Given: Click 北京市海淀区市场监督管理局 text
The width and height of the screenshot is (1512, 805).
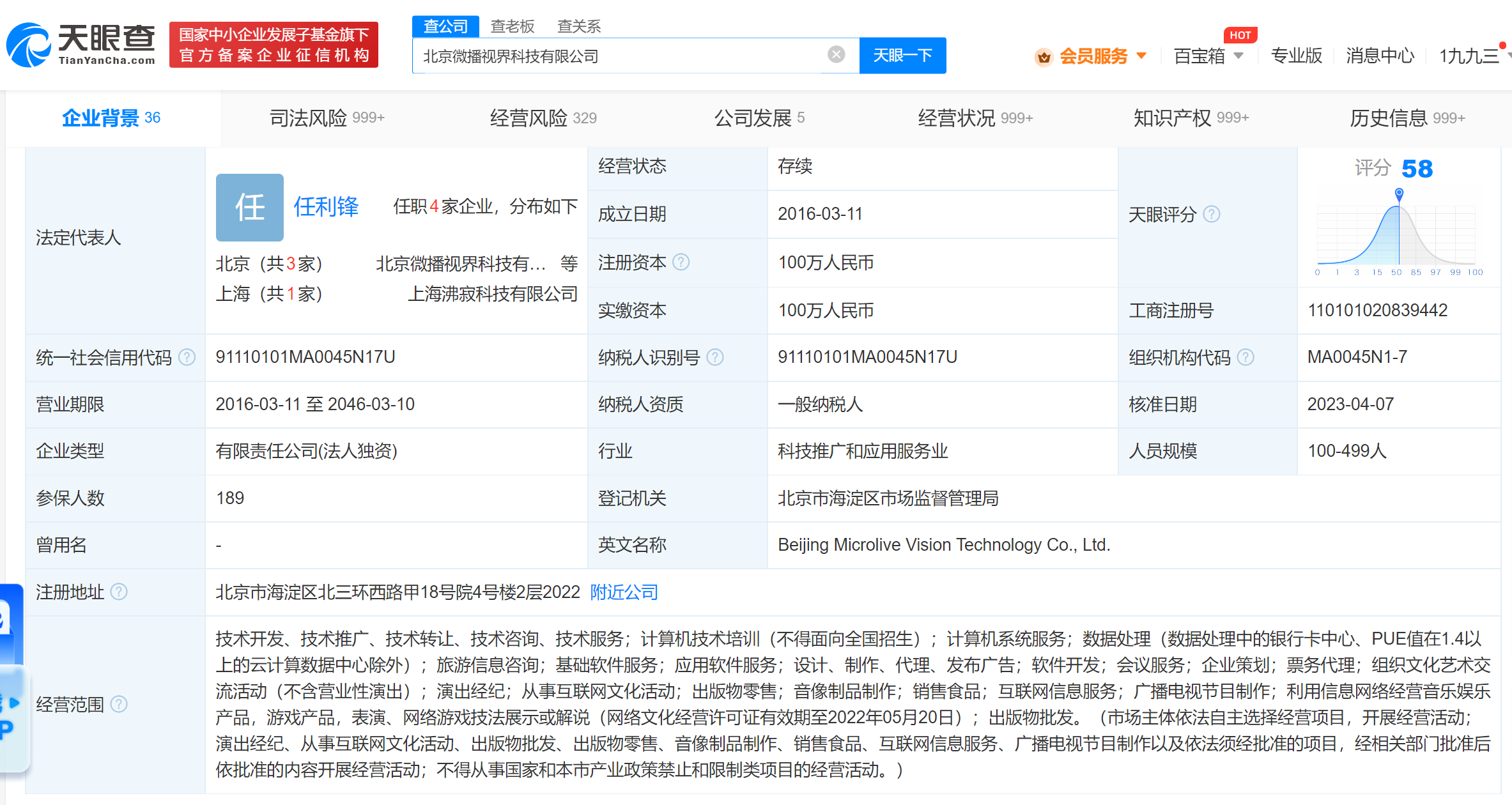Looking at the screenshot, I should 888,498.
